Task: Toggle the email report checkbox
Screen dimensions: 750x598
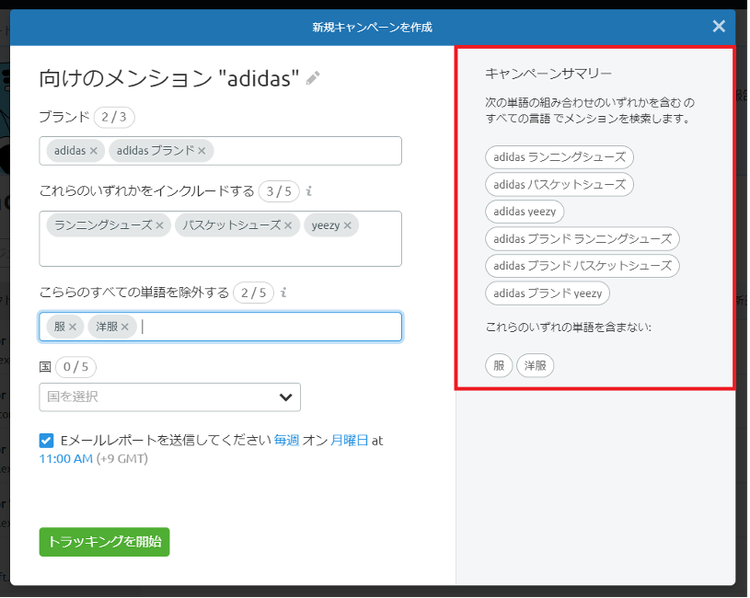Action: point(46,441)
